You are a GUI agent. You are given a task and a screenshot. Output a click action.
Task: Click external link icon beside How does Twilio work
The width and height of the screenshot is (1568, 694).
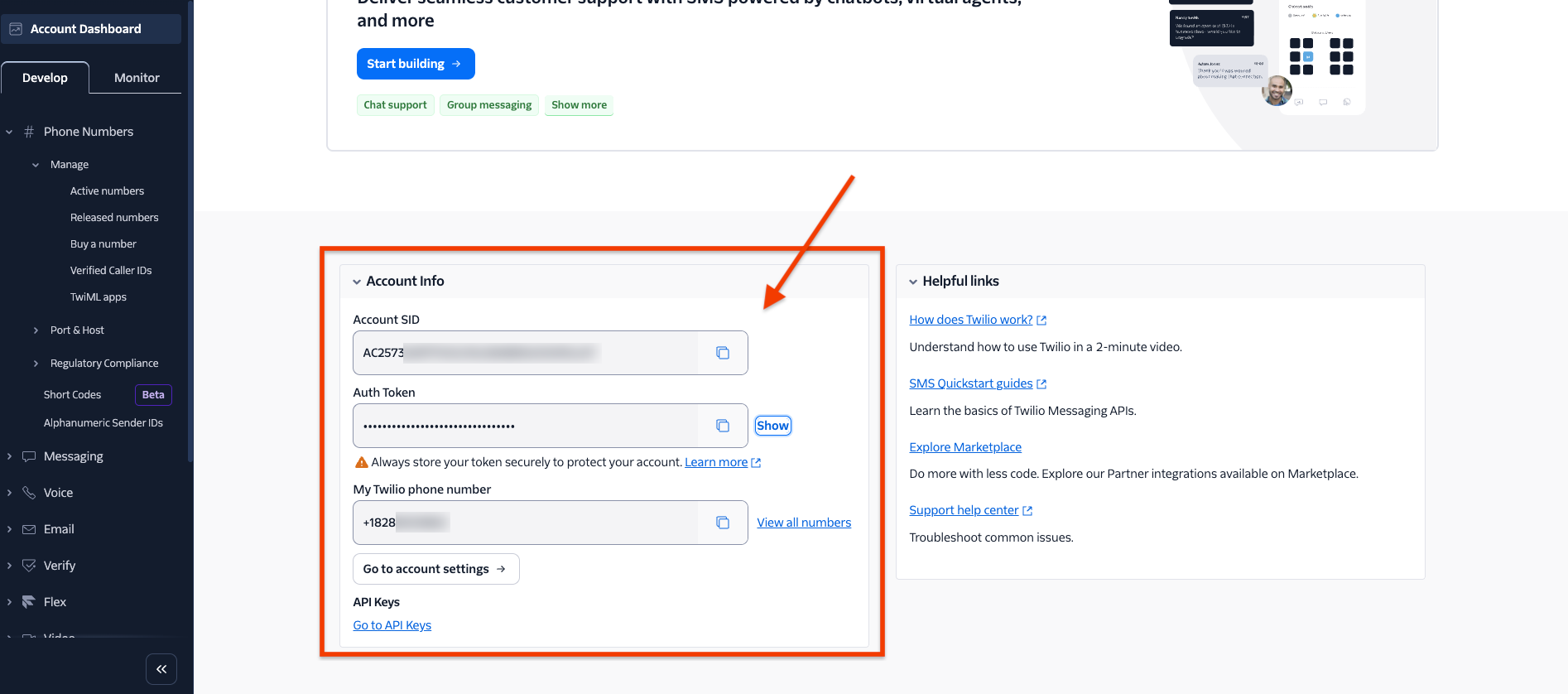(1041, 320)
